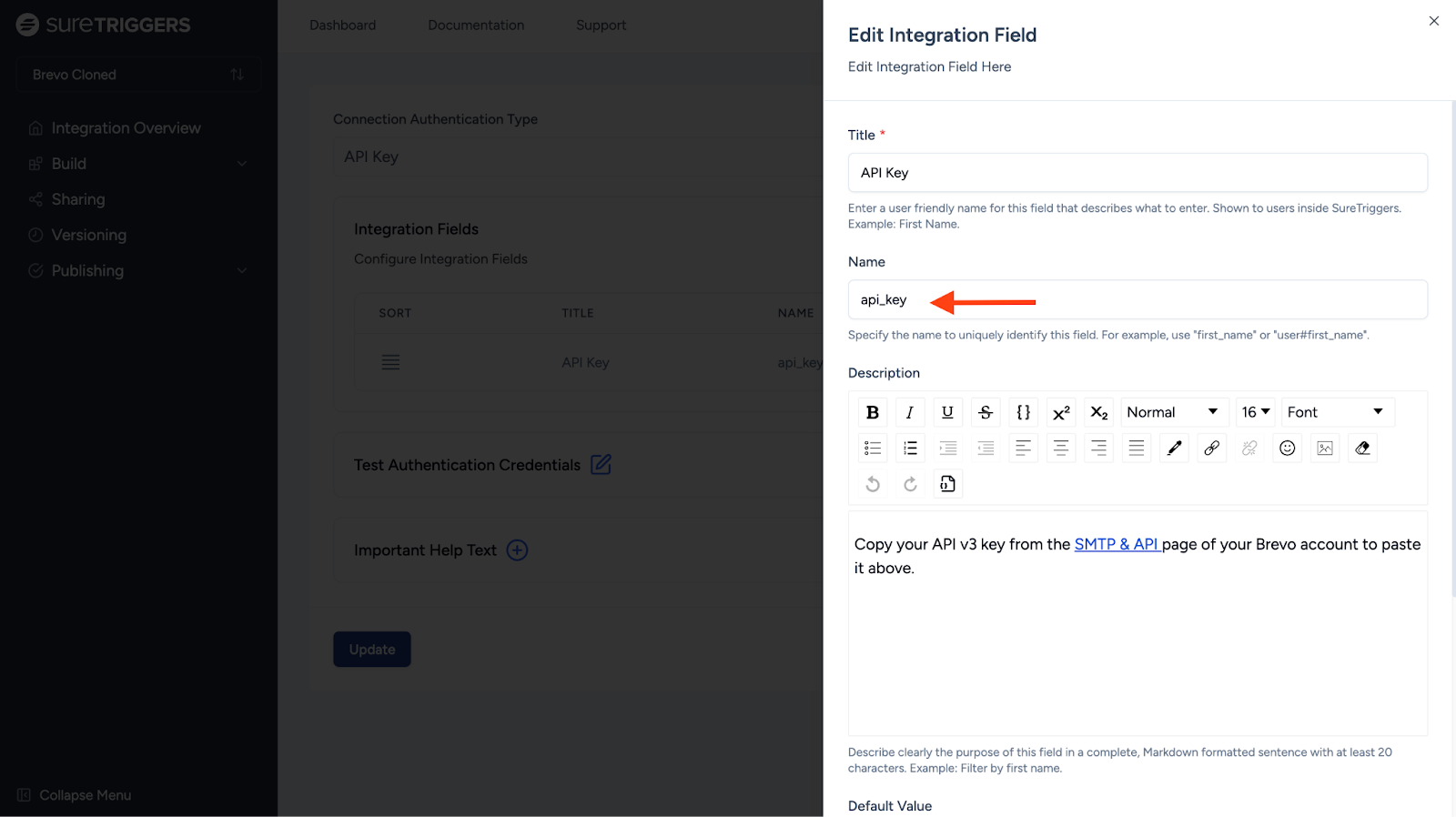Image resolution: width=1456 pixels, height=817 pixels.
Task: Select the API Key title cell in table
Action: (585, 362)
